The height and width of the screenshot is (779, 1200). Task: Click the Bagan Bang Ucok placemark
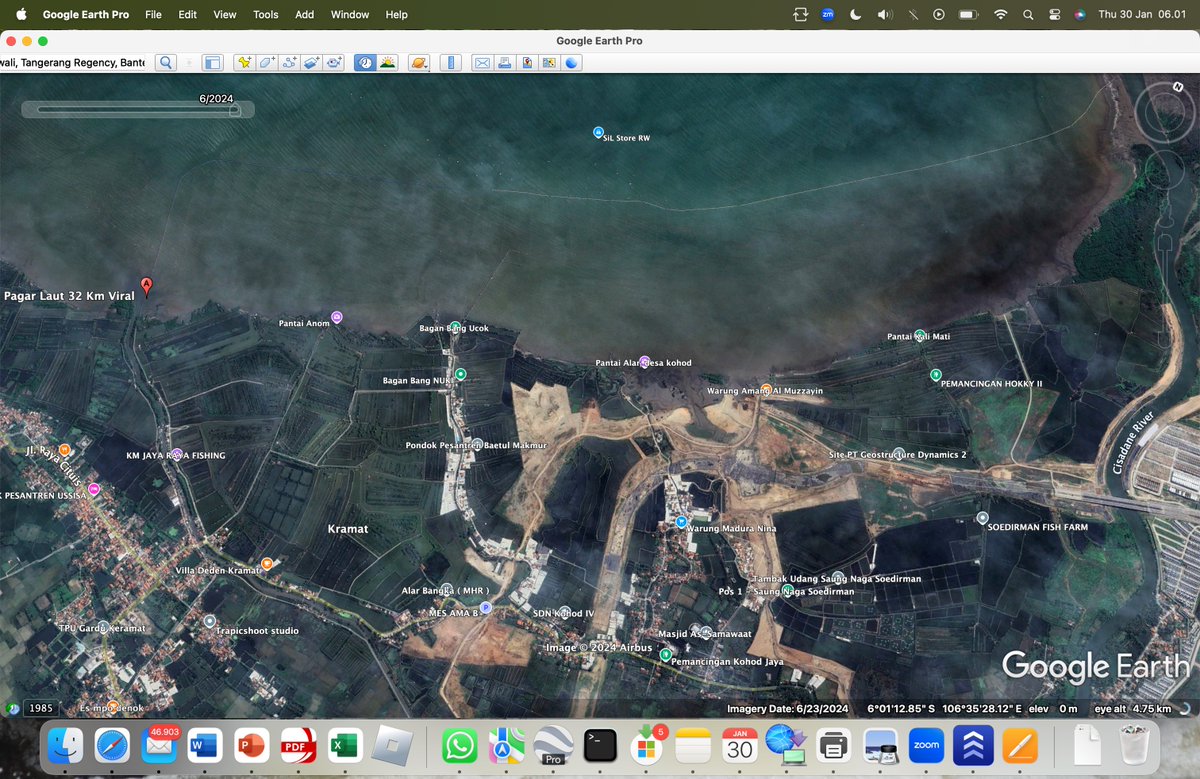(455, 327)
